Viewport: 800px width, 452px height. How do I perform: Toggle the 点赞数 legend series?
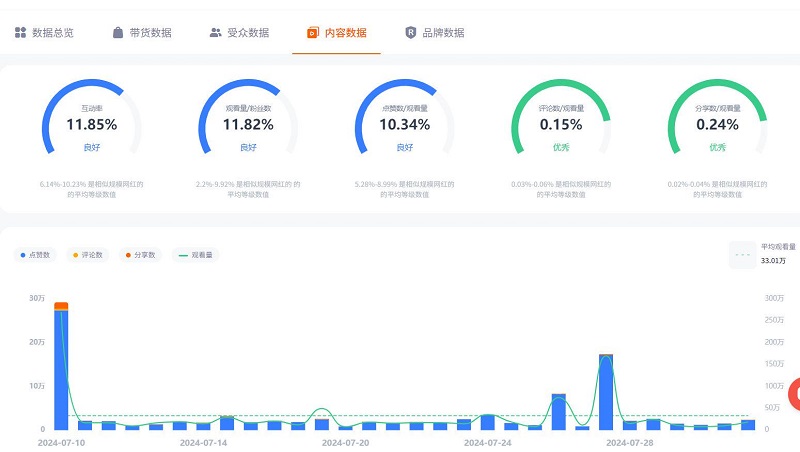[x=36, y=255]
